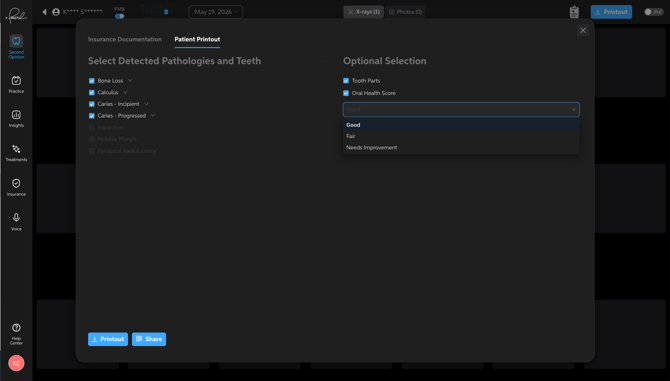Image resolution: width=670 pixels, height=381 pixels.
Task: Collapse the Oral Health Score dropdown field
Action: 461,109
